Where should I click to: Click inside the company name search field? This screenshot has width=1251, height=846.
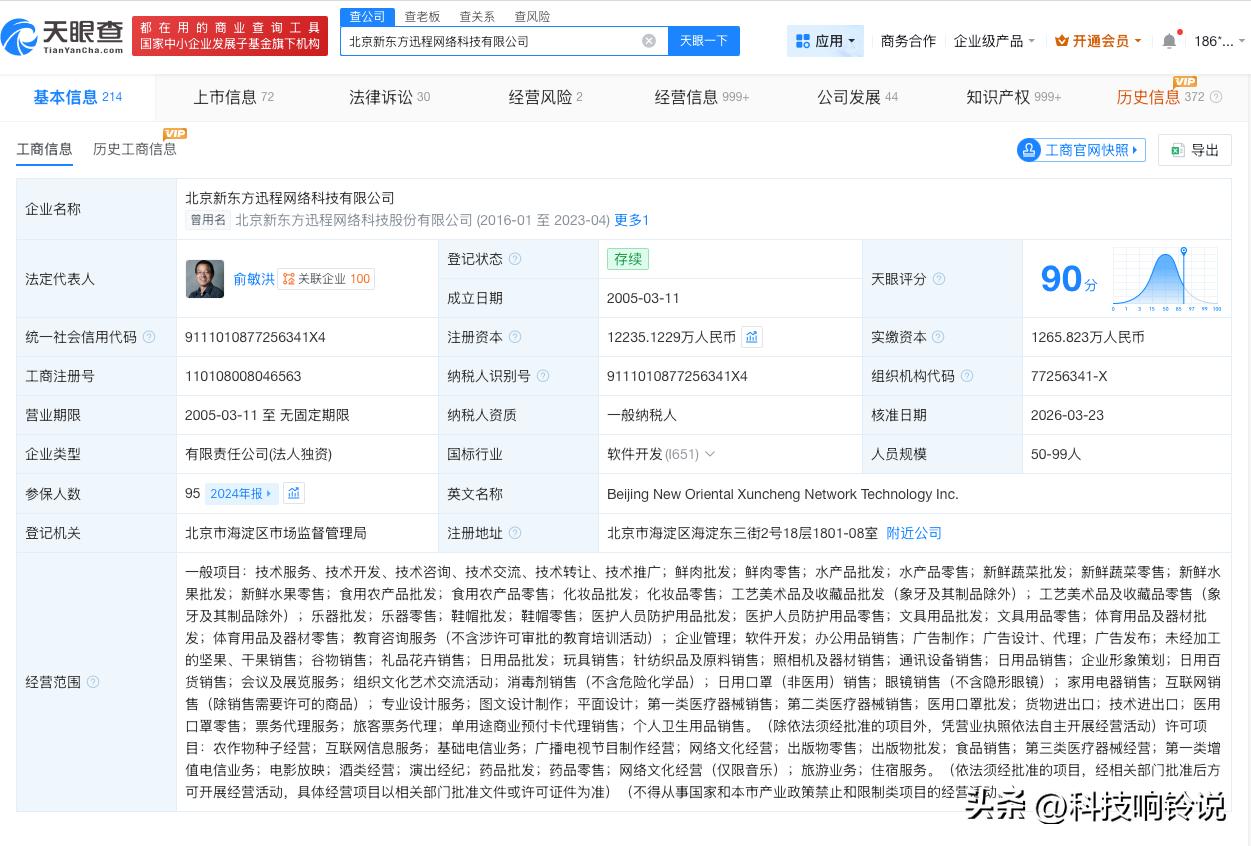(490, 40)
